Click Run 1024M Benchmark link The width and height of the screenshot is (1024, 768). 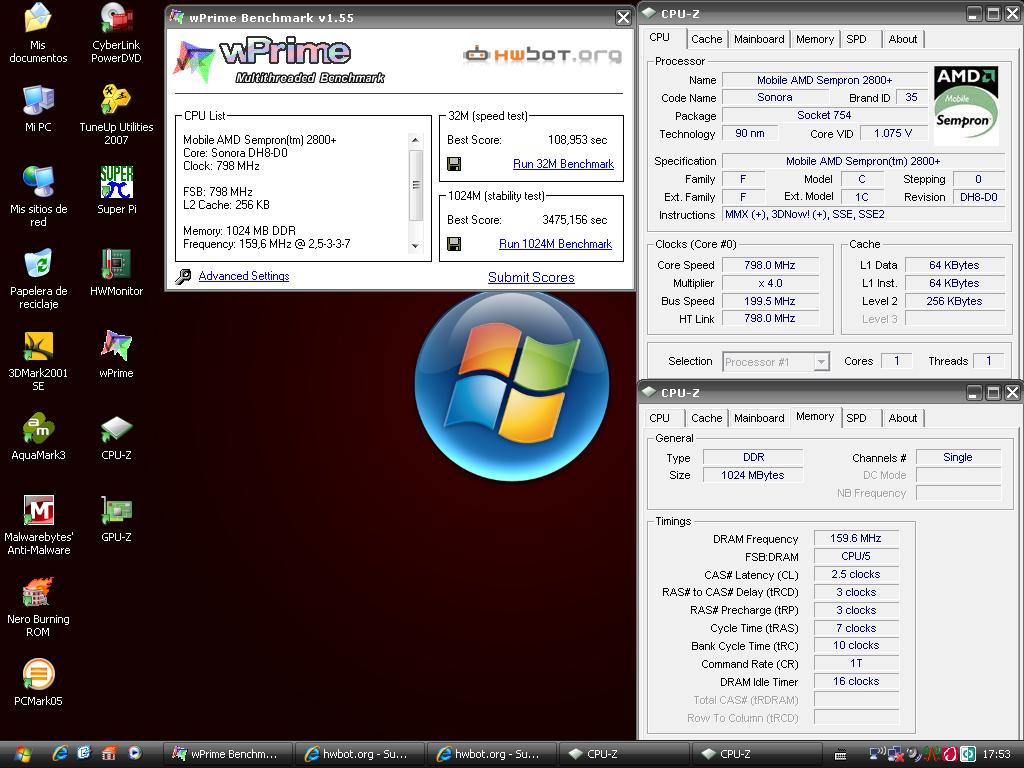[555, 244]
